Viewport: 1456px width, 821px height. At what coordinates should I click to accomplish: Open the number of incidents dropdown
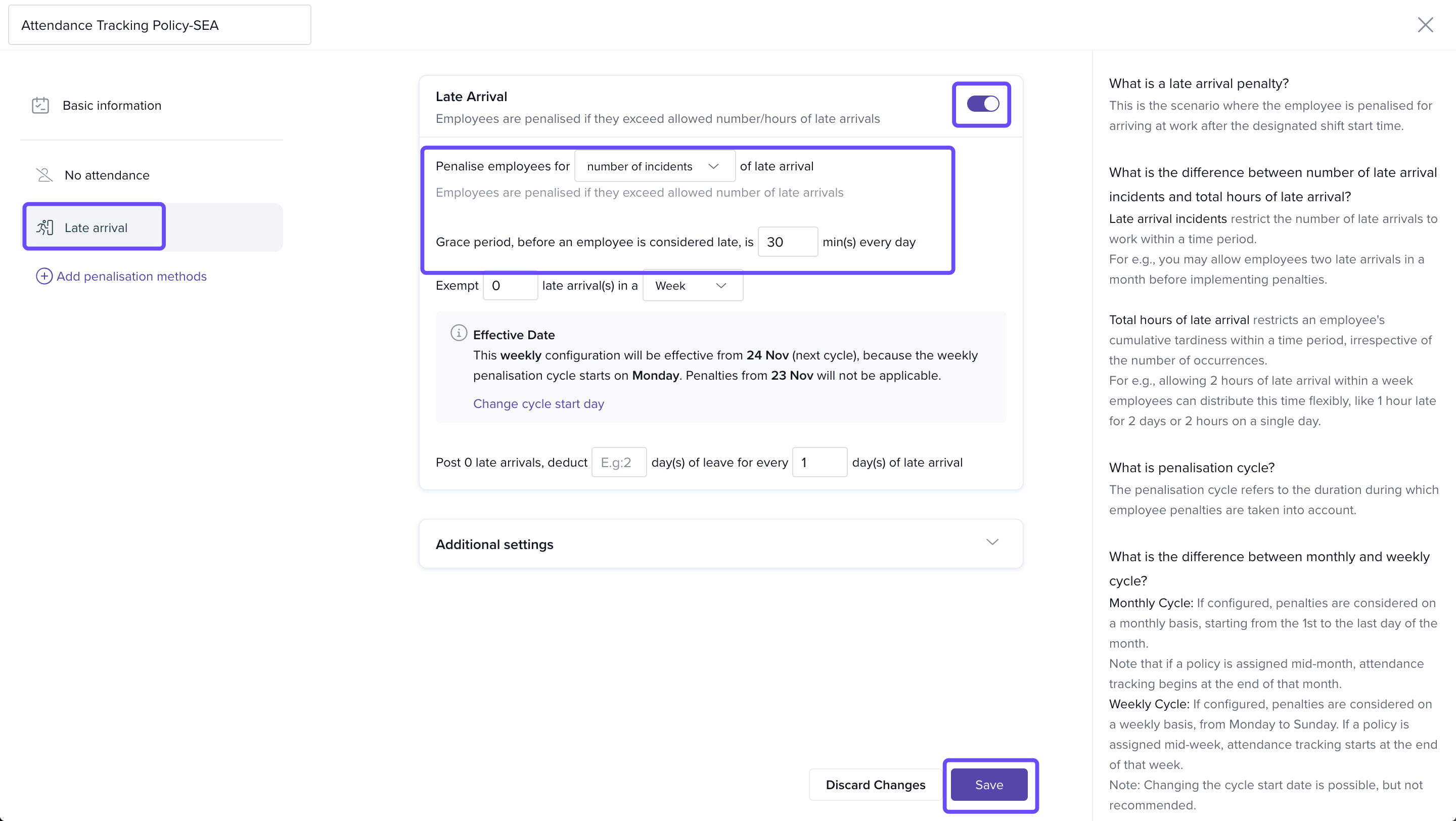[654, 167]
